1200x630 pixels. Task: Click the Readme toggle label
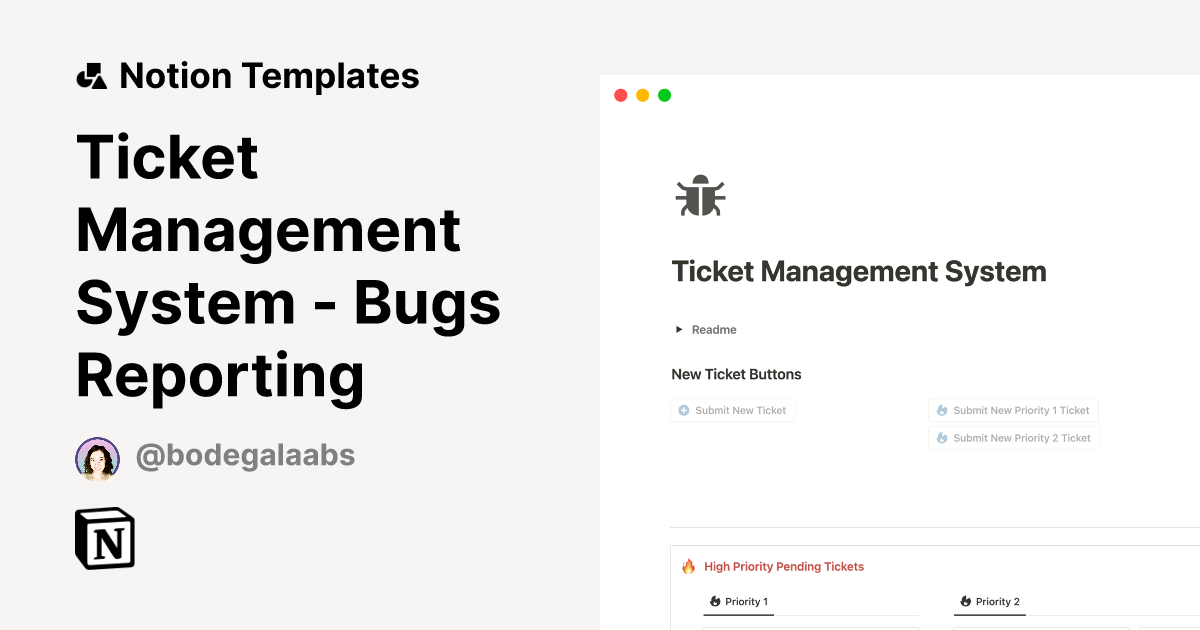714,330
